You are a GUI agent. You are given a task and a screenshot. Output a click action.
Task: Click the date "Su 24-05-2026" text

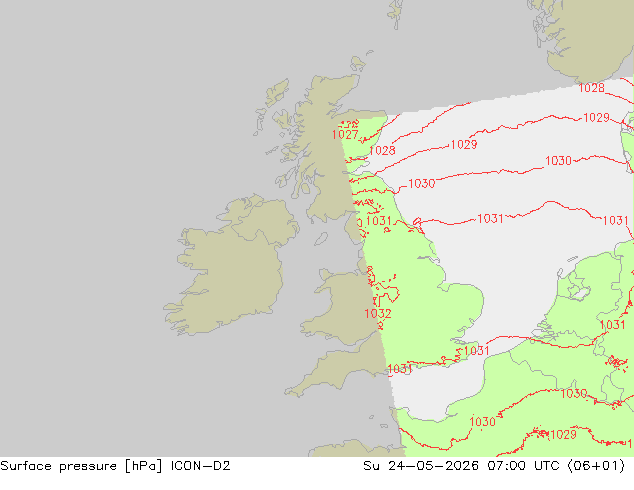tap(421, 466)
